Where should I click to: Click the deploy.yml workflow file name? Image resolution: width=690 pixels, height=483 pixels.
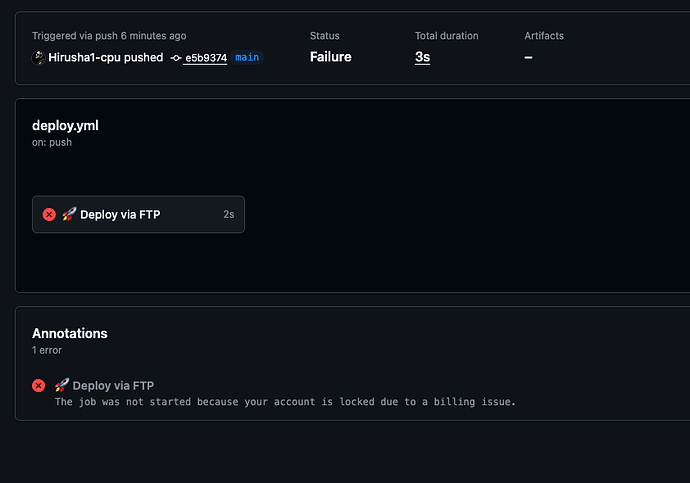point(65,126)
